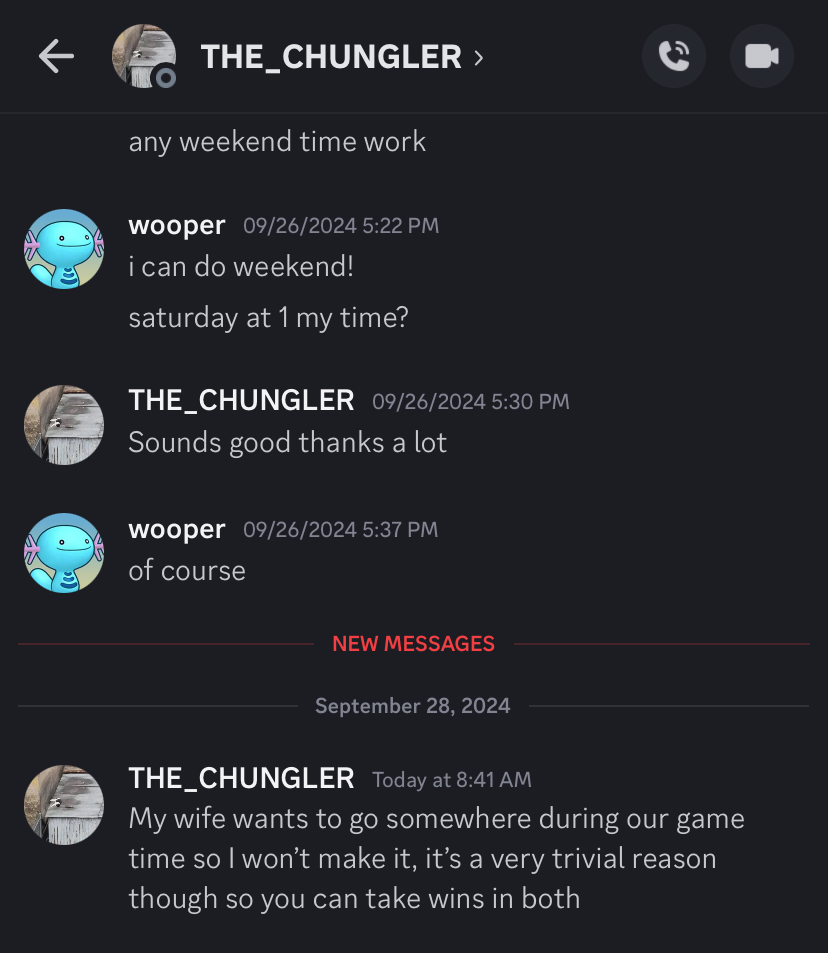Screen dimensions: 828x953
Task: Start a video call
Action: 762,56
